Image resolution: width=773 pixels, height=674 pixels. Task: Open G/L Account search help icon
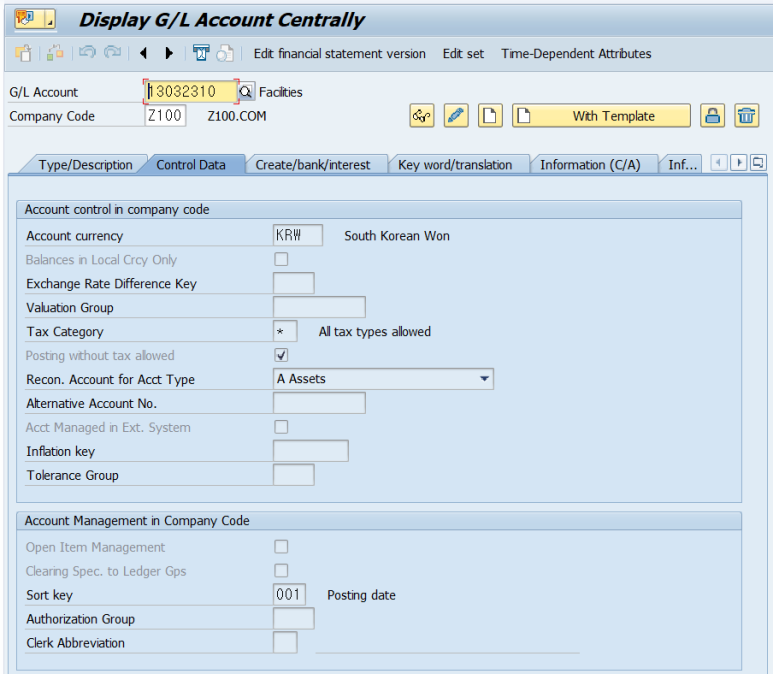point(246,92)
